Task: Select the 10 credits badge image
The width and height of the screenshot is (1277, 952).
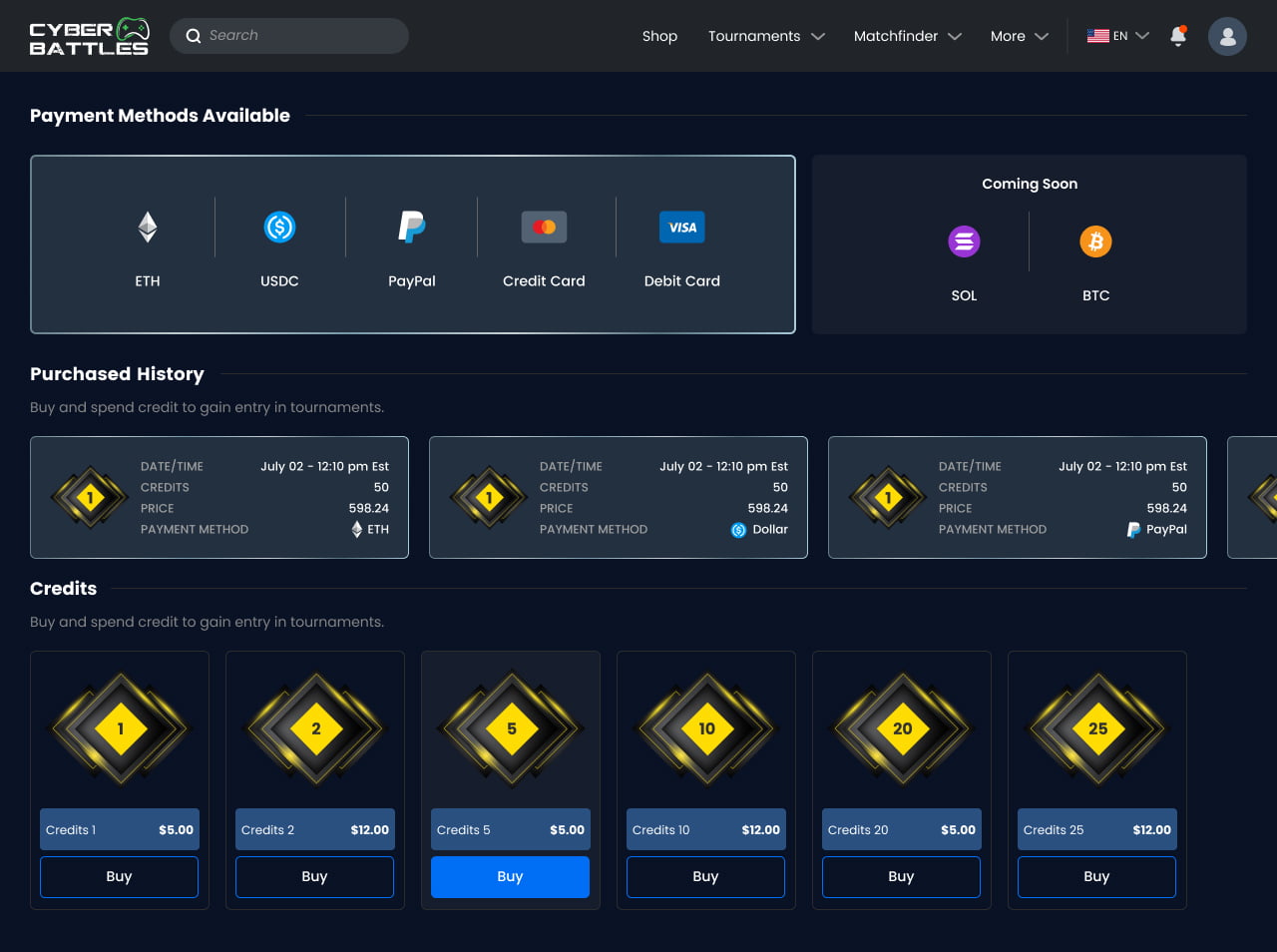Action: click(706, 728)
